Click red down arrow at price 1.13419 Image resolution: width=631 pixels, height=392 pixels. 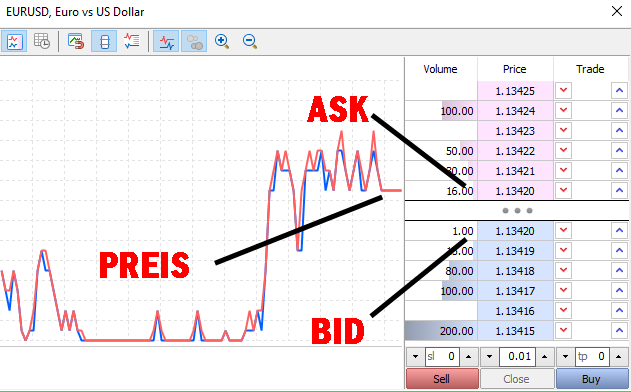tap(563, 251)
